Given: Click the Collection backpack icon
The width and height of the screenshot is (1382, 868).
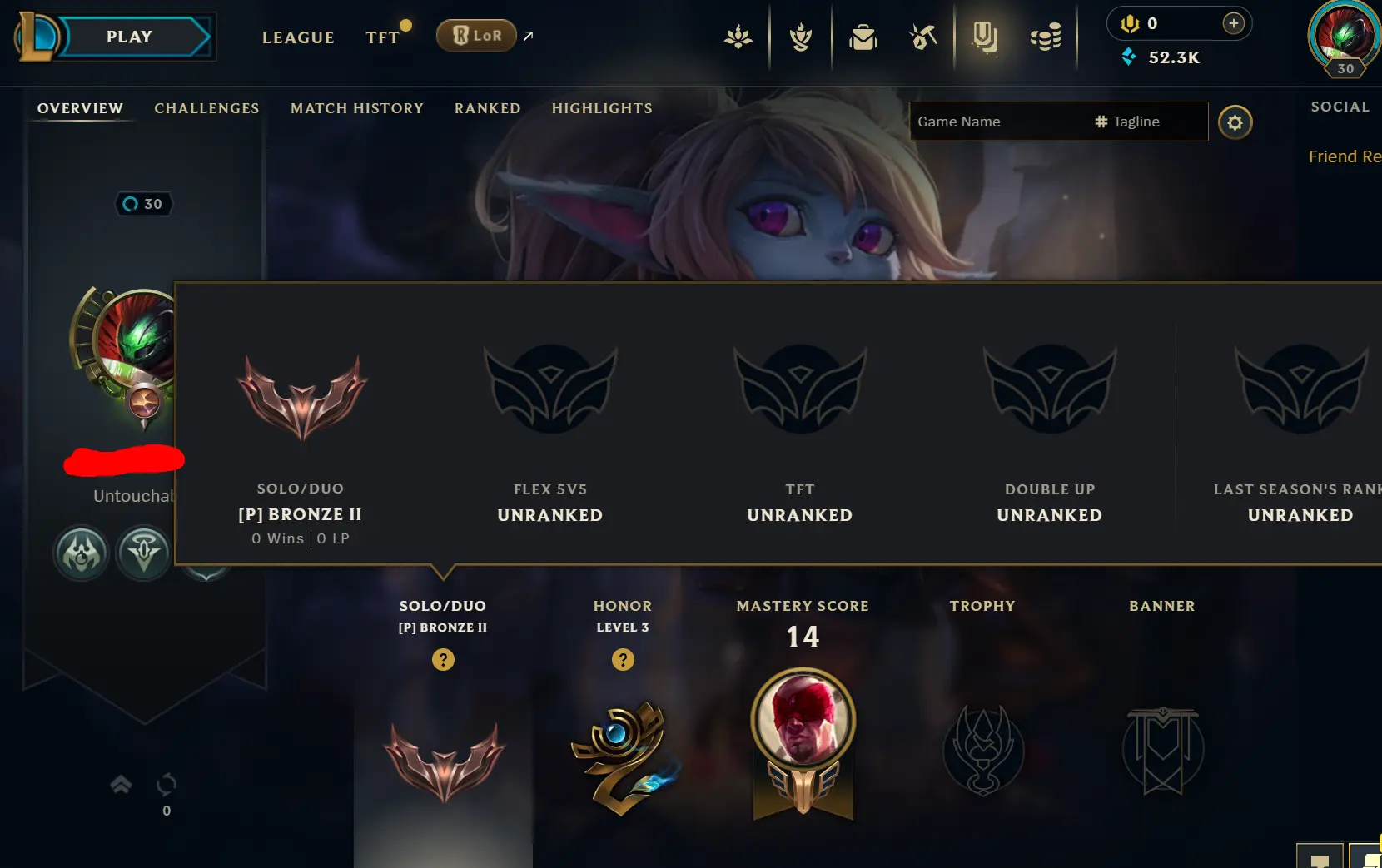Looking at the screenshot, I should coord(863,37).
